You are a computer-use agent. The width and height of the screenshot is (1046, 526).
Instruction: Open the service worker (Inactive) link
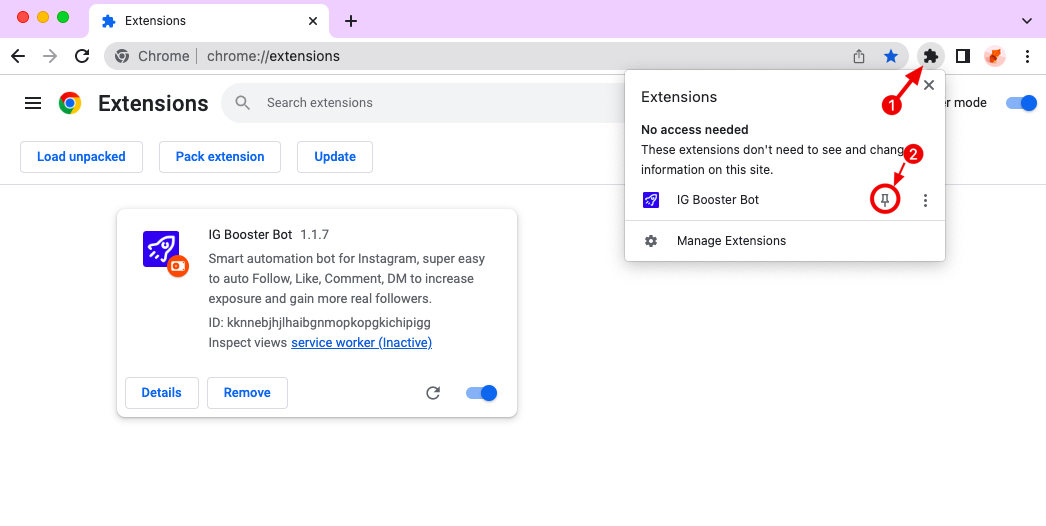tap(362, 342)
